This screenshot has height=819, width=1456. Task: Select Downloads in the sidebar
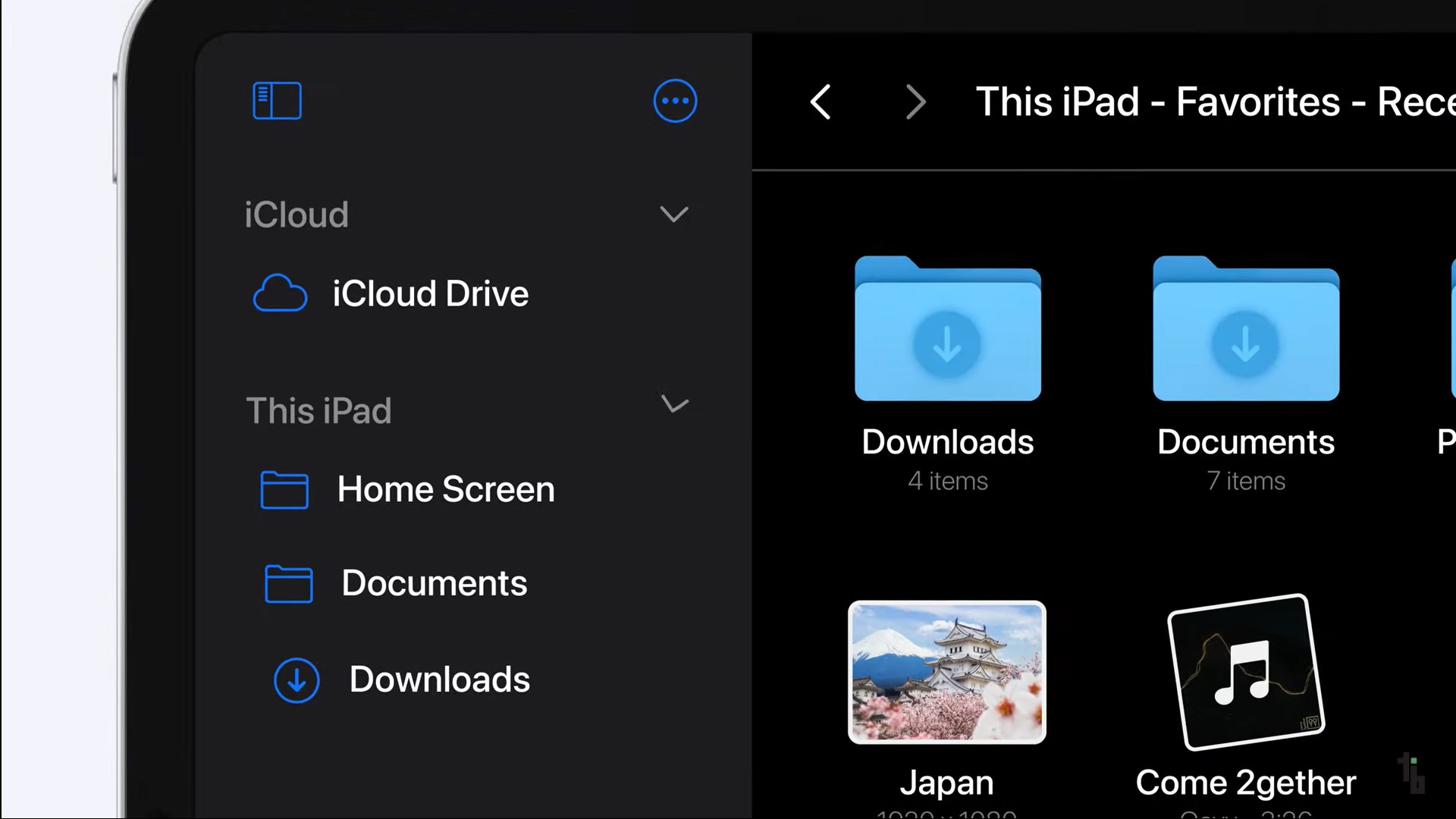pyautogui.click(x=439, y=679)
